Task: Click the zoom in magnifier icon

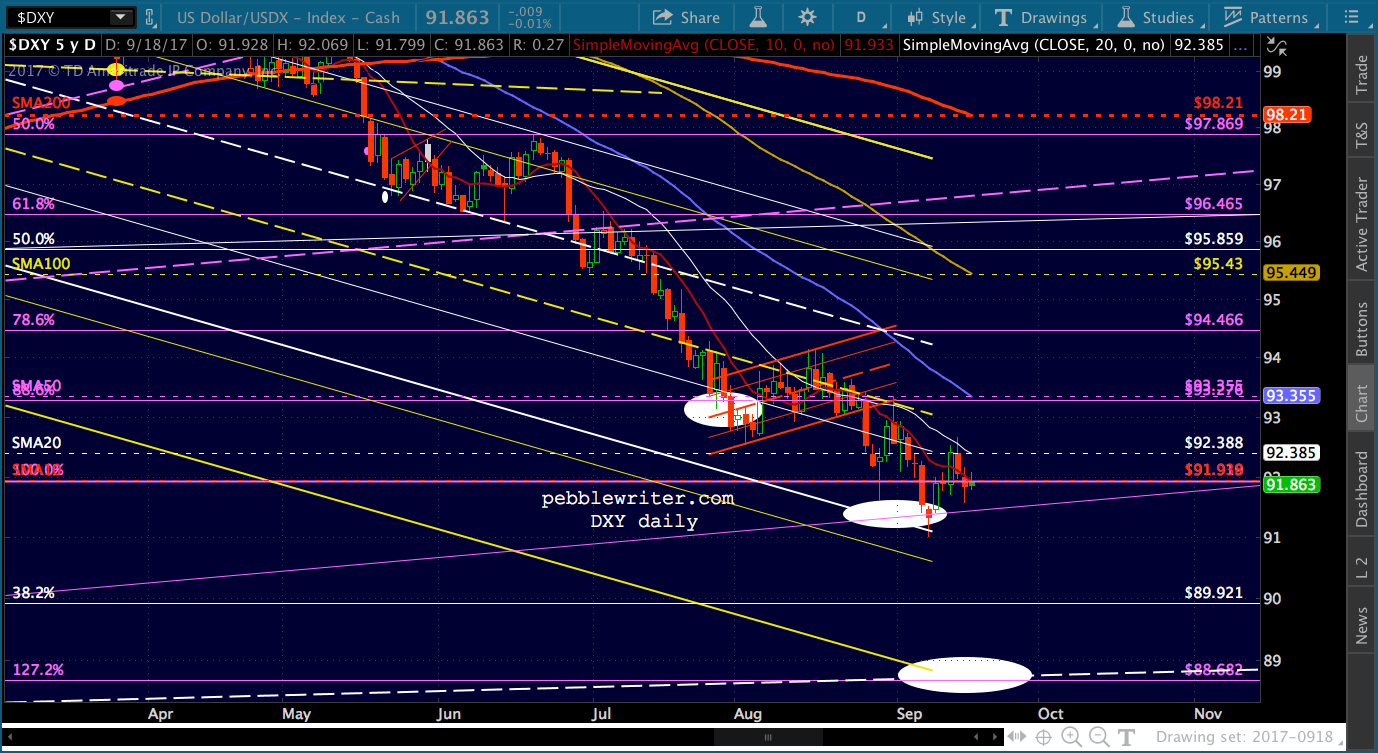Action: click(1071, 737)
